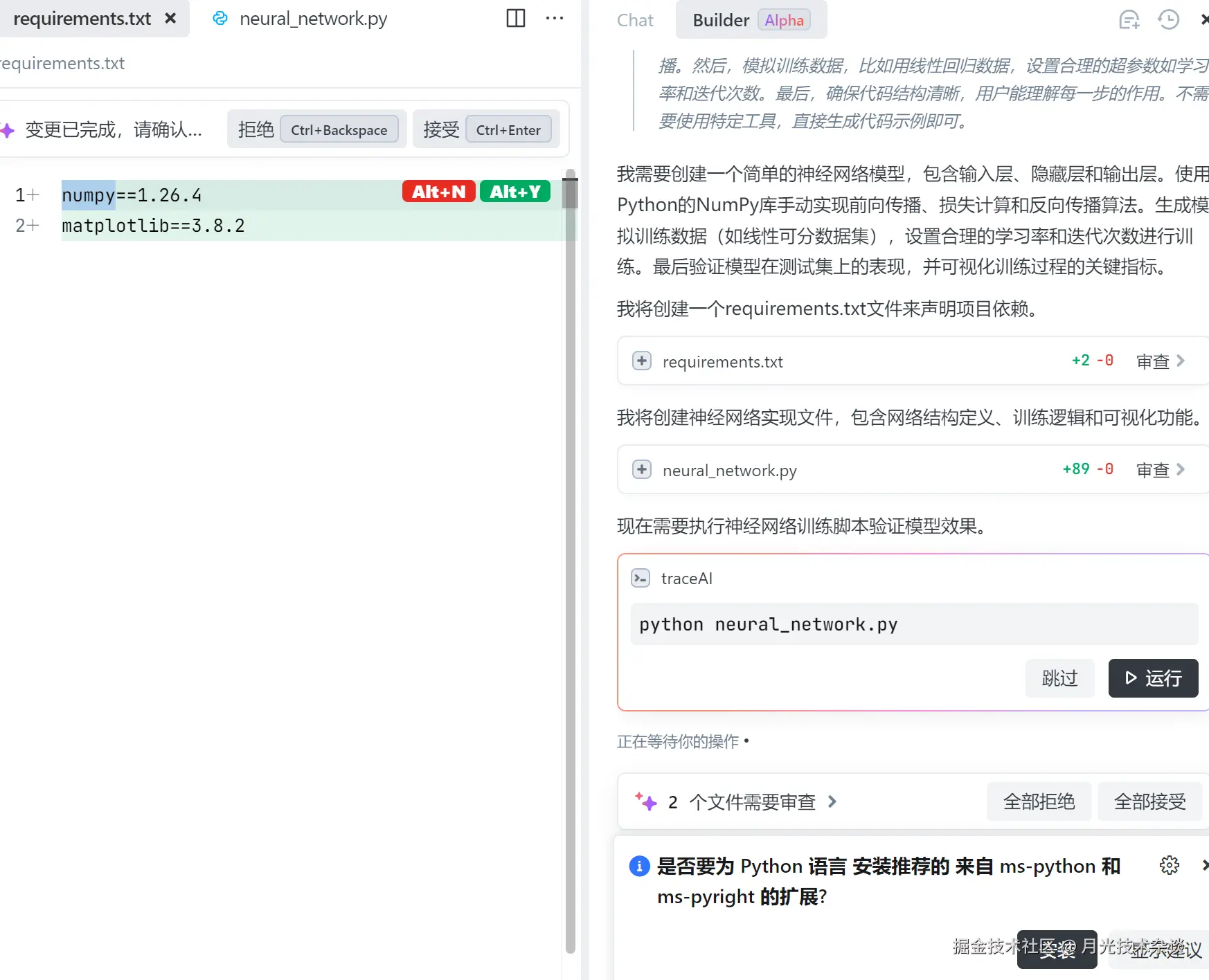
Task: Click the plus icon beside requirements.txt
Action: click(642, 361)
